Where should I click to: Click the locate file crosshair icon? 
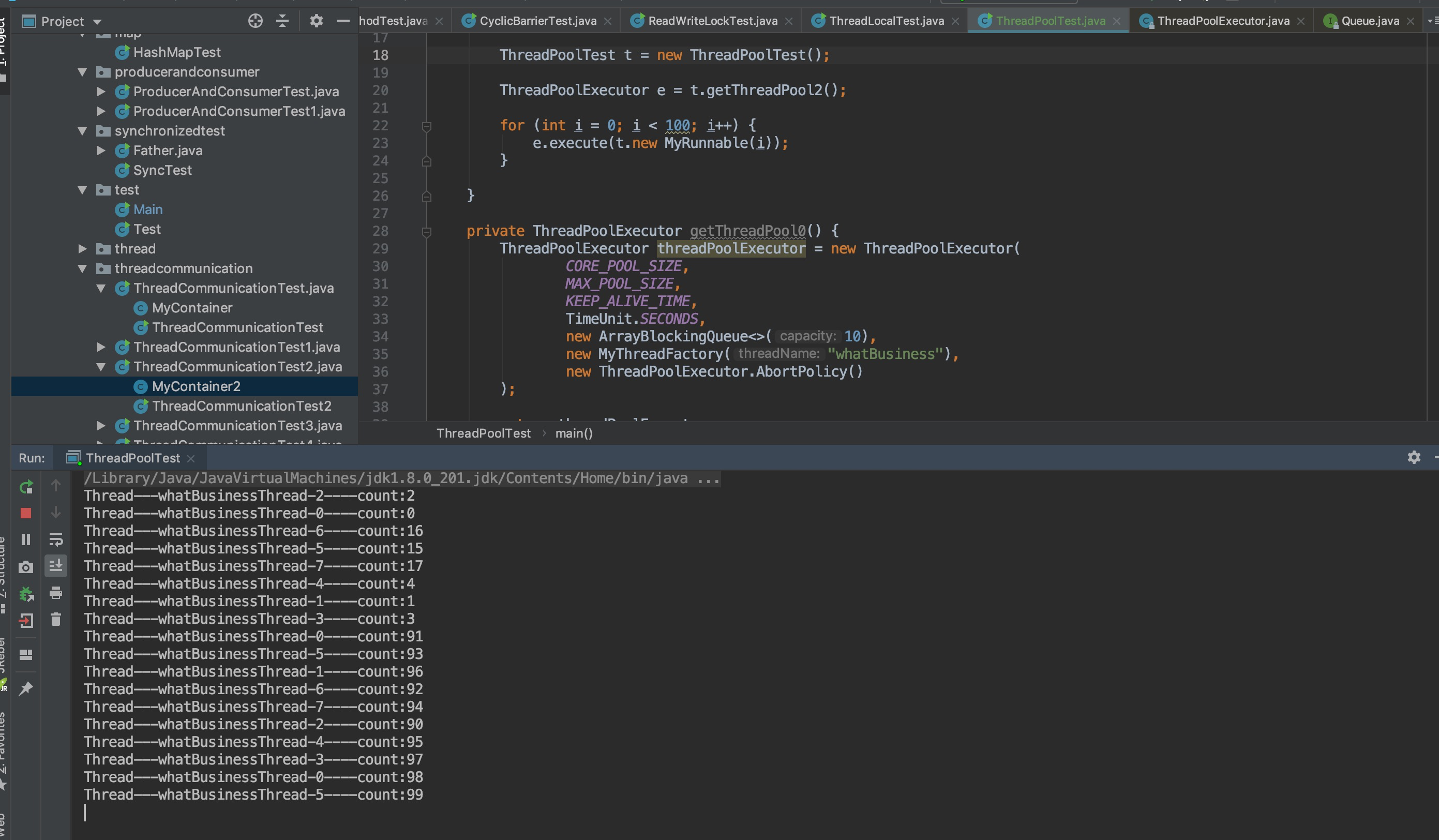coord(255,21)
